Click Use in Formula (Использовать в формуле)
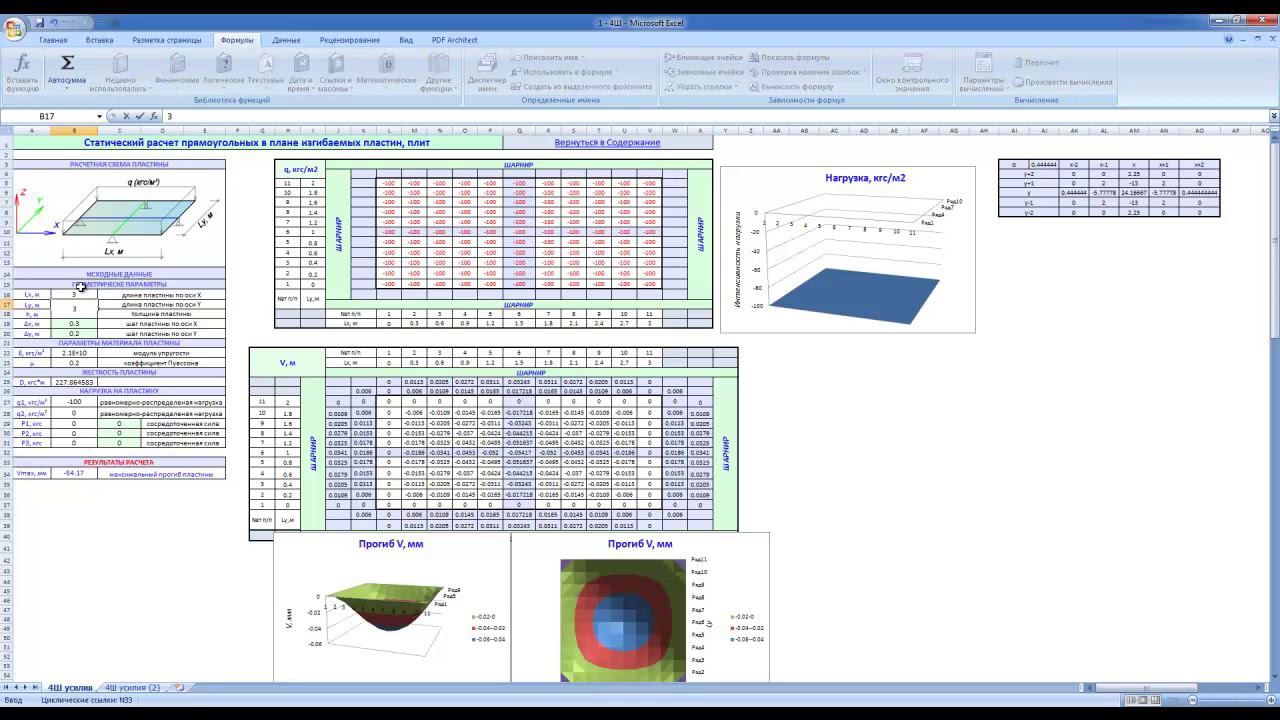The width and height of the screenshot is (1280, 720). coord(562,72)
